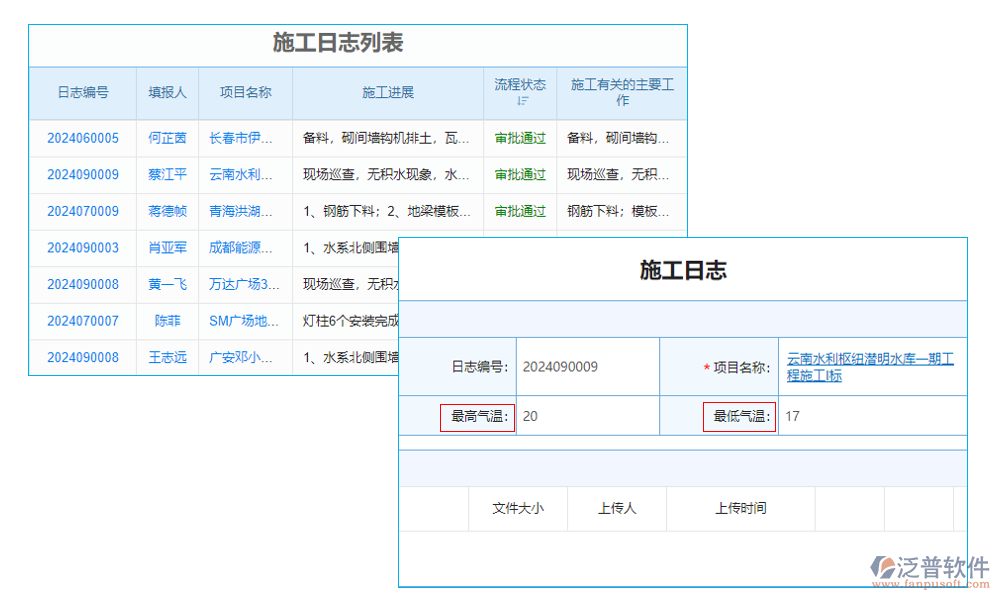Image resolution: width=1000 pixels, height=600 pixels.
Task: Click the 填报人 column header
Action: point(166,92)
